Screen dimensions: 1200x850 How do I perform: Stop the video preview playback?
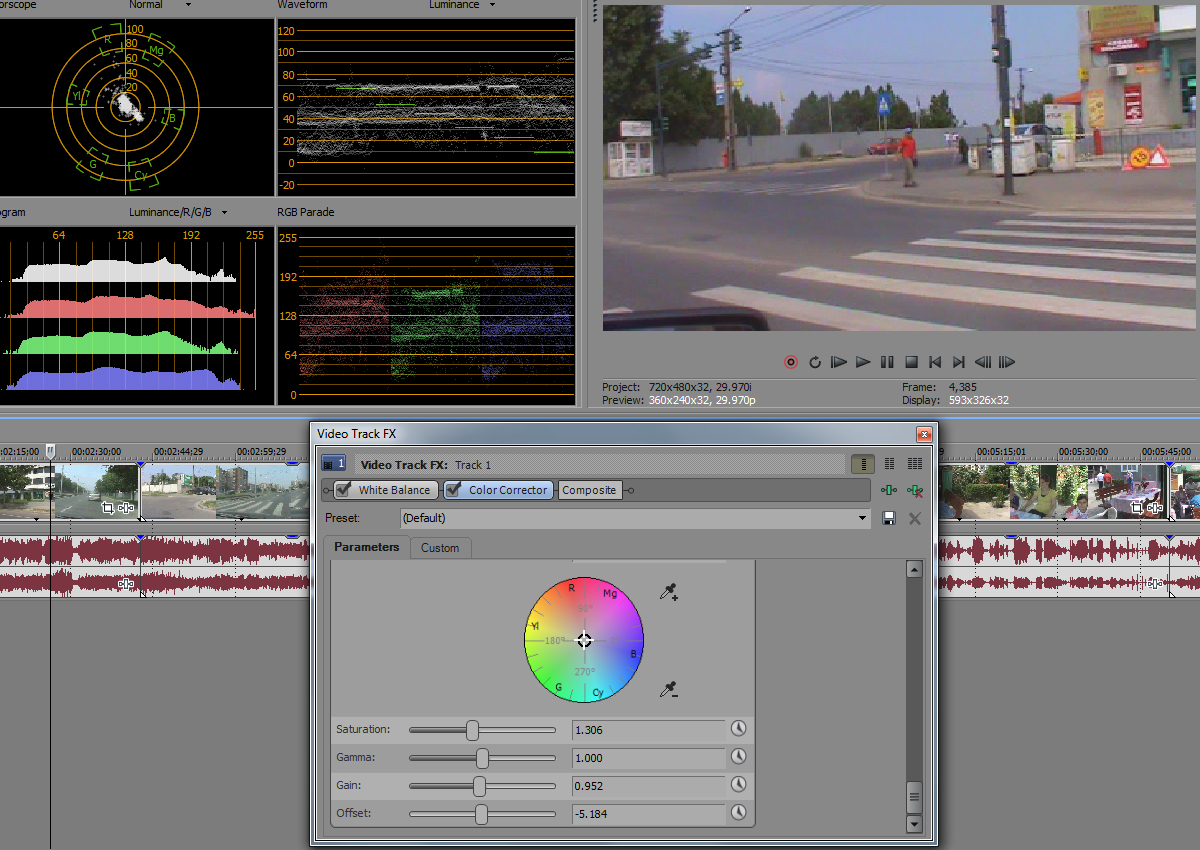coord(911,362)
